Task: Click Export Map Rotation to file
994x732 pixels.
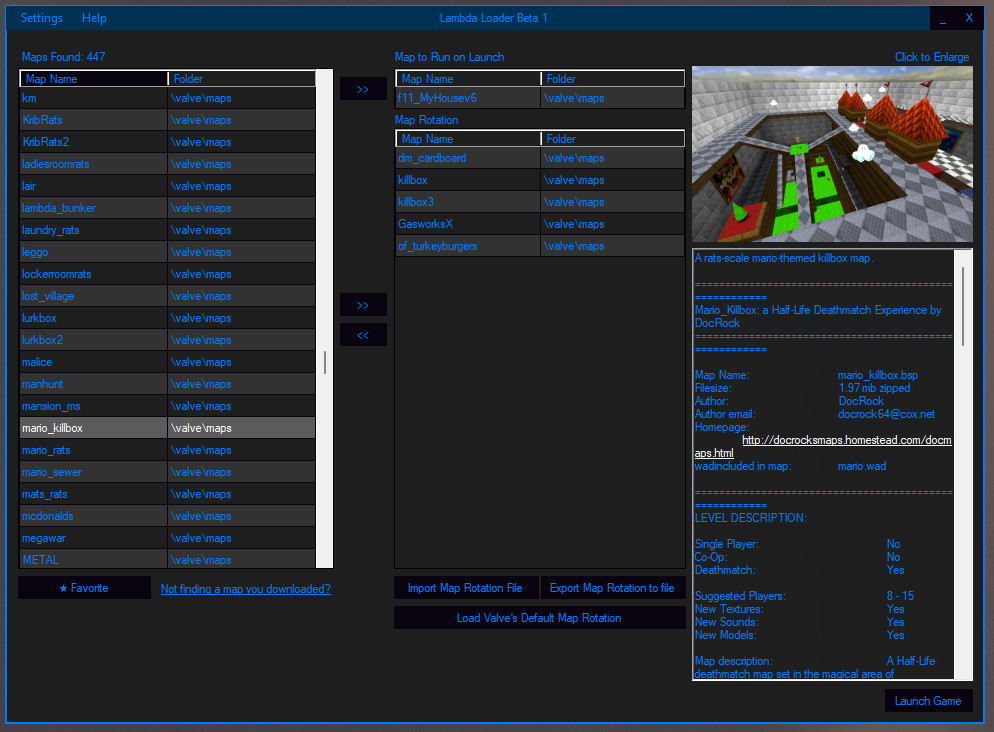Action: tap(613, 588)
